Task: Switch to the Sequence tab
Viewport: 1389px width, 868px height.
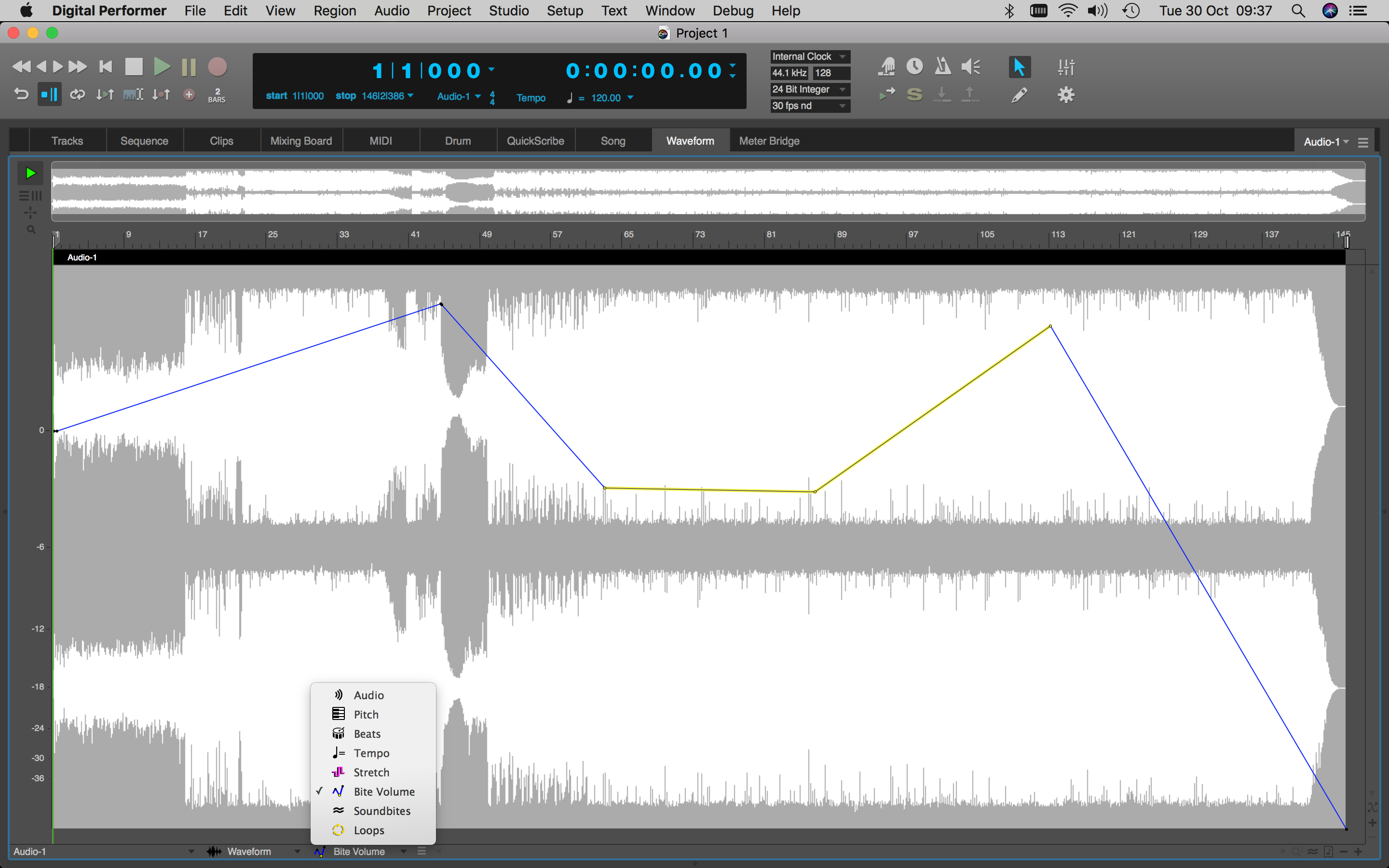Action: pyautogui.click(x=144, y=141)
